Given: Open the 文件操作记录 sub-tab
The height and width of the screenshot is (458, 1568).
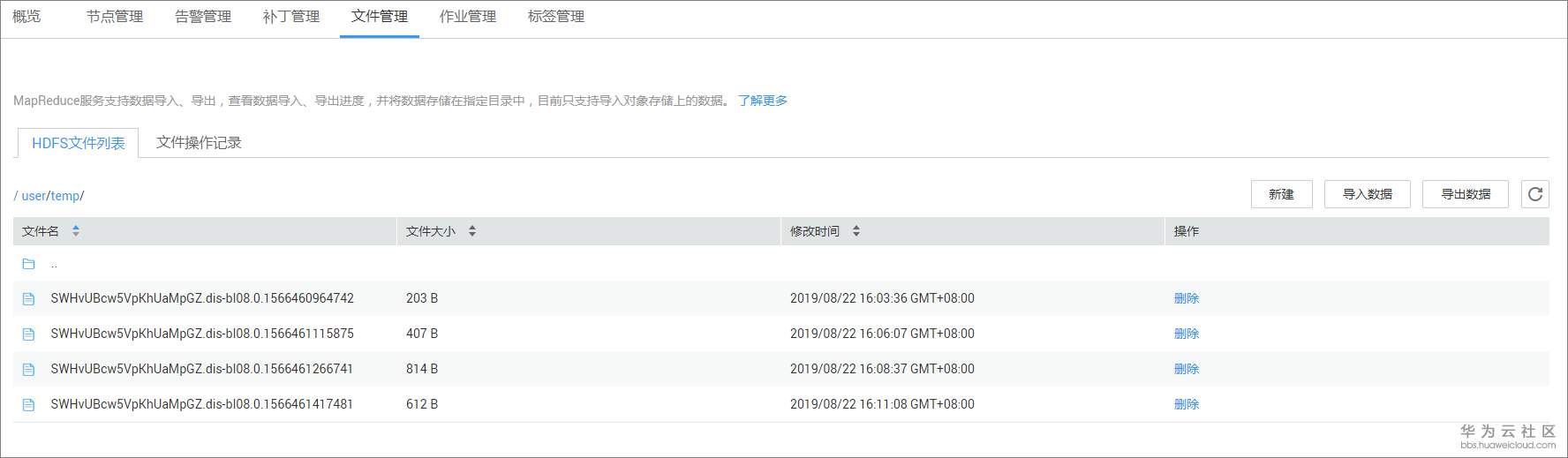Looking at the screenshot, I should point(199,142).
